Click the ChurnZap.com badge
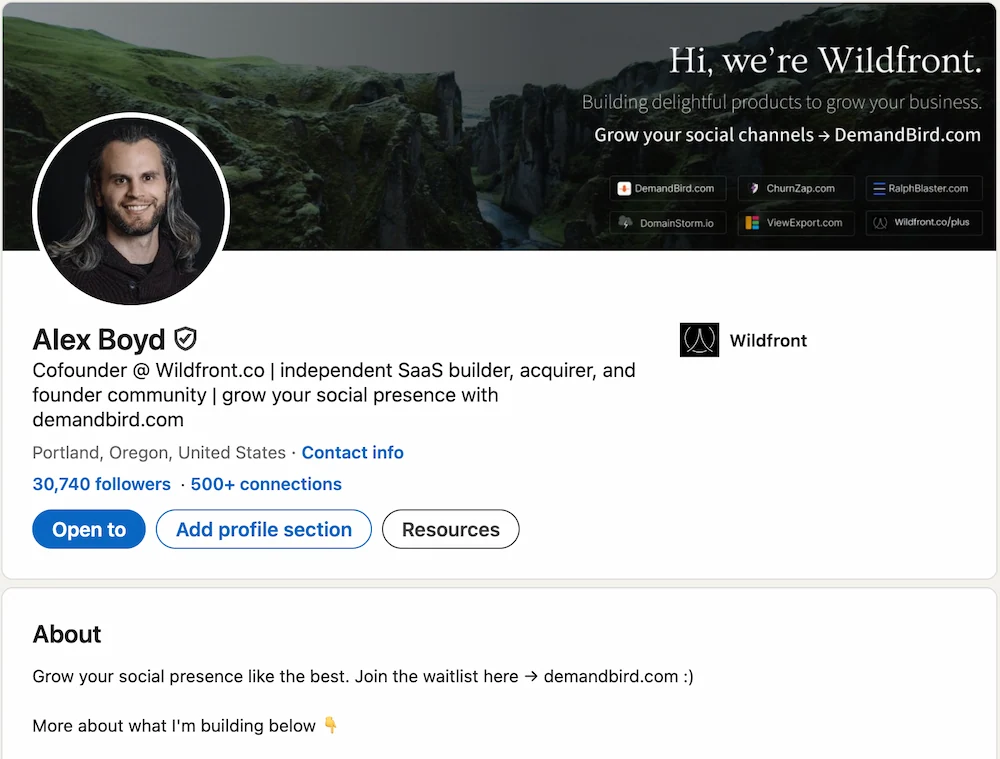The width and height of the screenshot is (1000, 759). point(795,188)
